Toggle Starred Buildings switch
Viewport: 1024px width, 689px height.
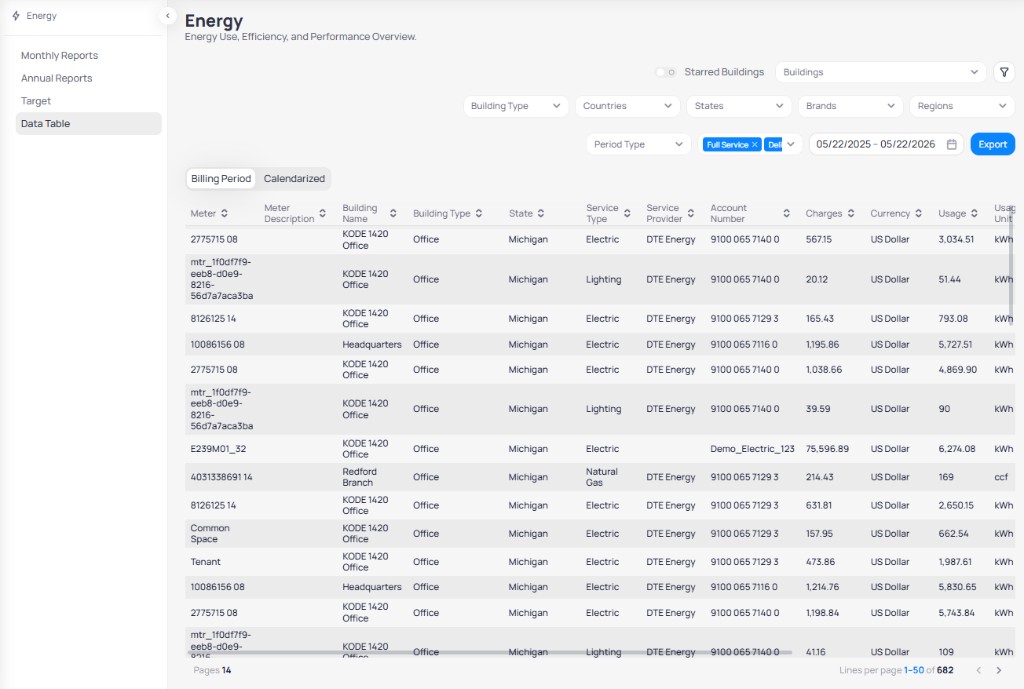pyautogui.click(x=665, y=72)
